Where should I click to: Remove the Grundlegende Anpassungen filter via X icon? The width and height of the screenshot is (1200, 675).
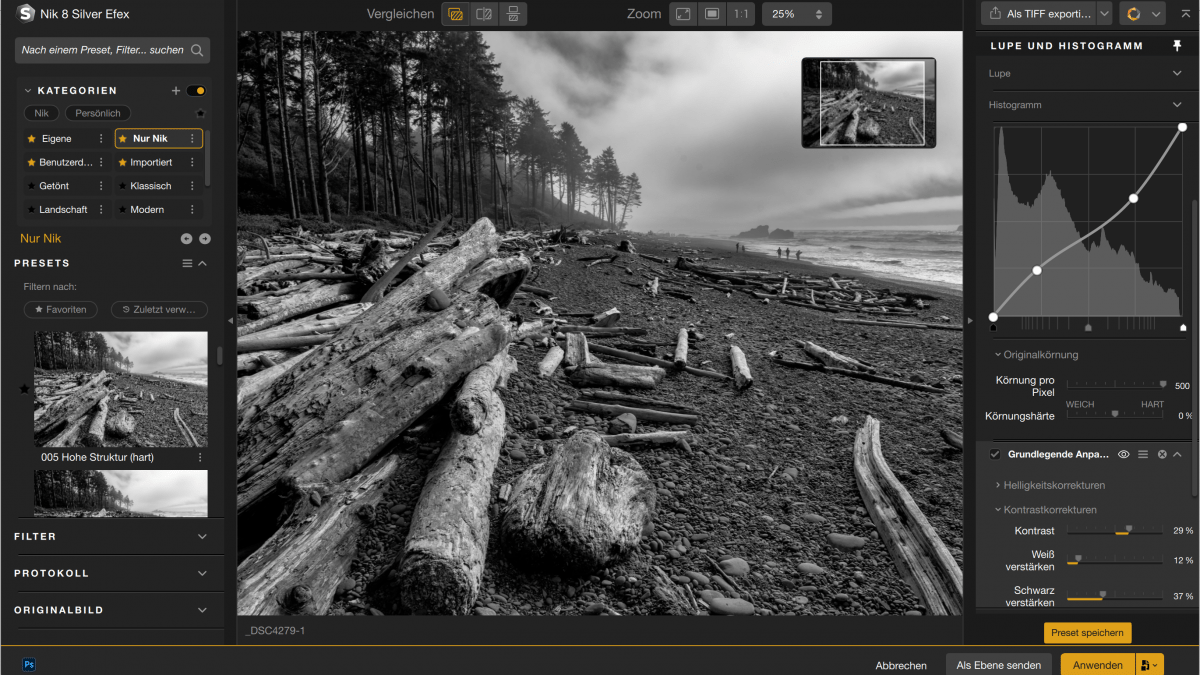[1162, 454]
